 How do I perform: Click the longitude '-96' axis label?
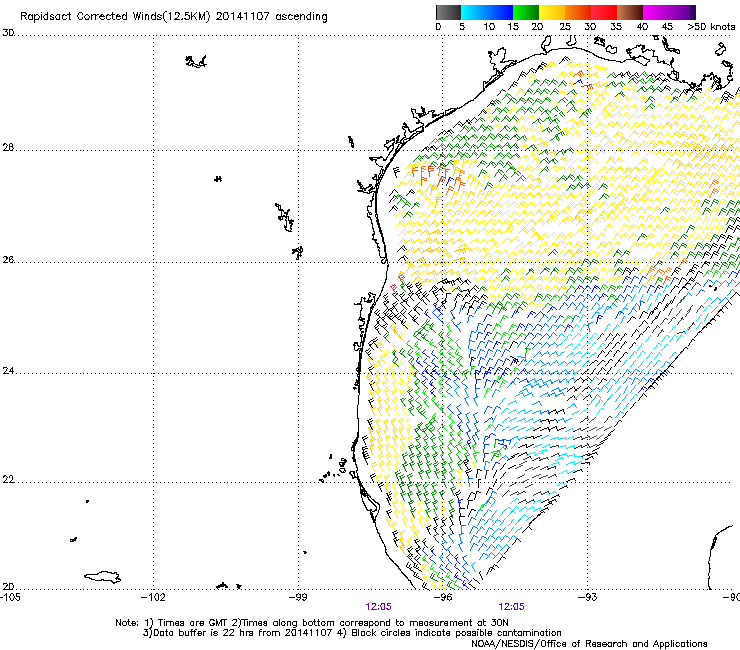[443, 597]
